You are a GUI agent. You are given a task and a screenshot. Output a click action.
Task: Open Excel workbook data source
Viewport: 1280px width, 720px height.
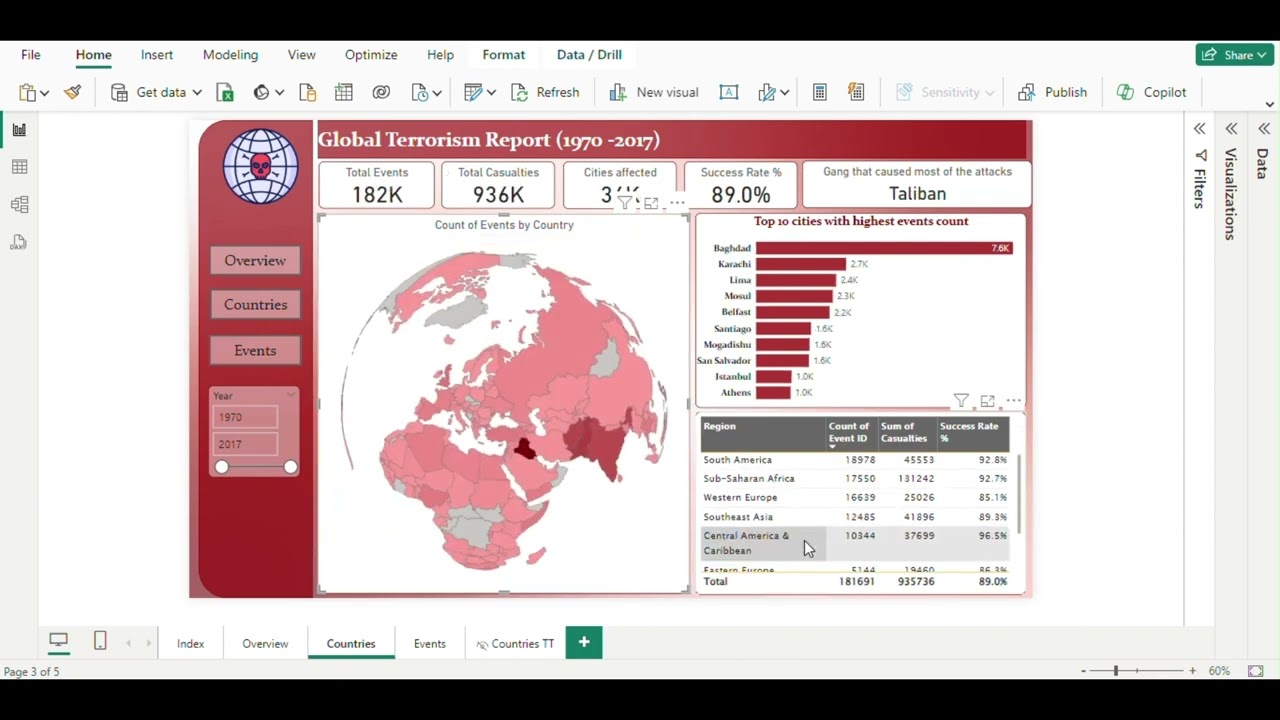tap(225, 92)
